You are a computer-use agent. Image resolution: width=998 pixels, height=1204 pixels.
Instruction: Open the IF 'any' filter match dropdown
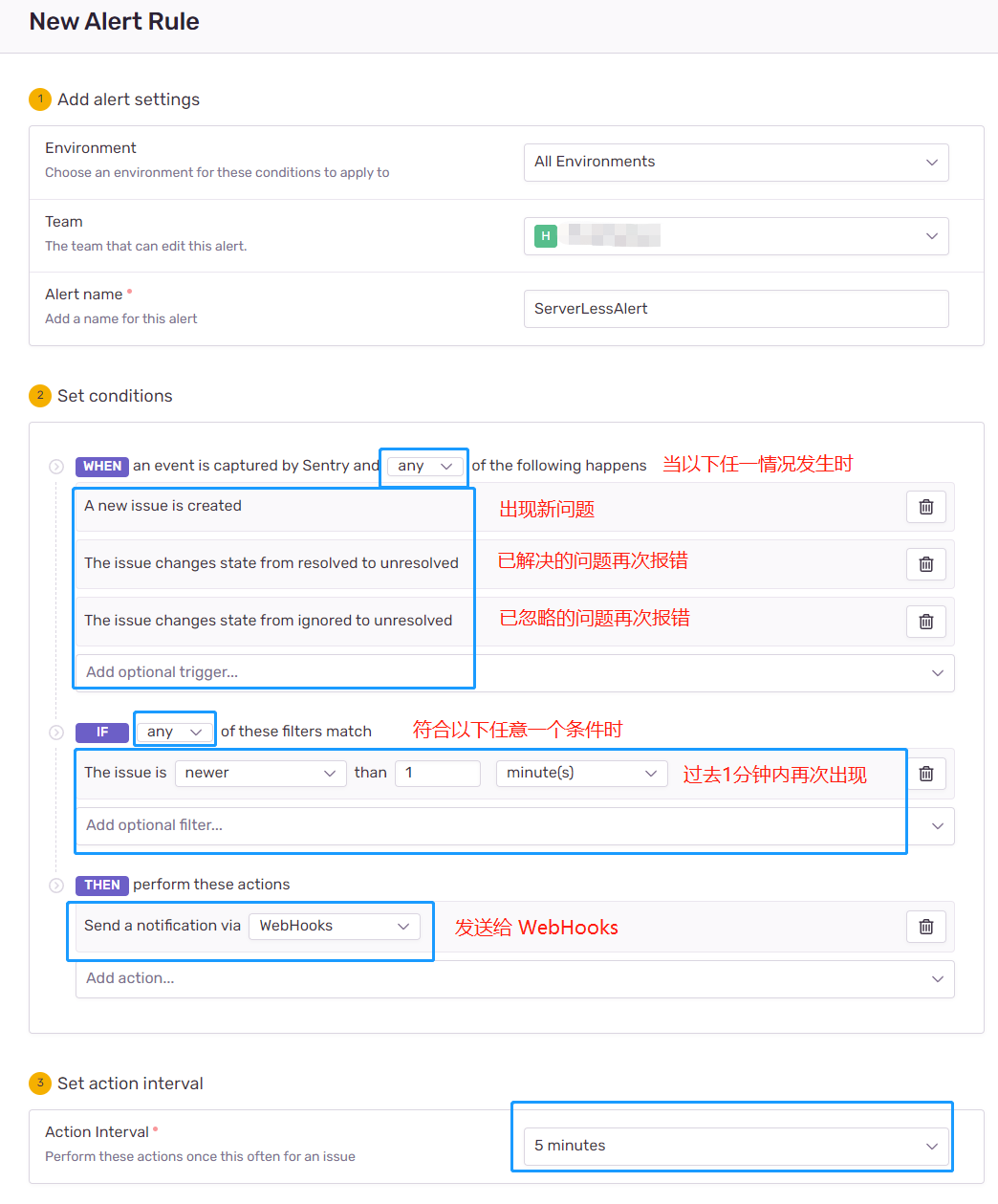coord(174,733)
